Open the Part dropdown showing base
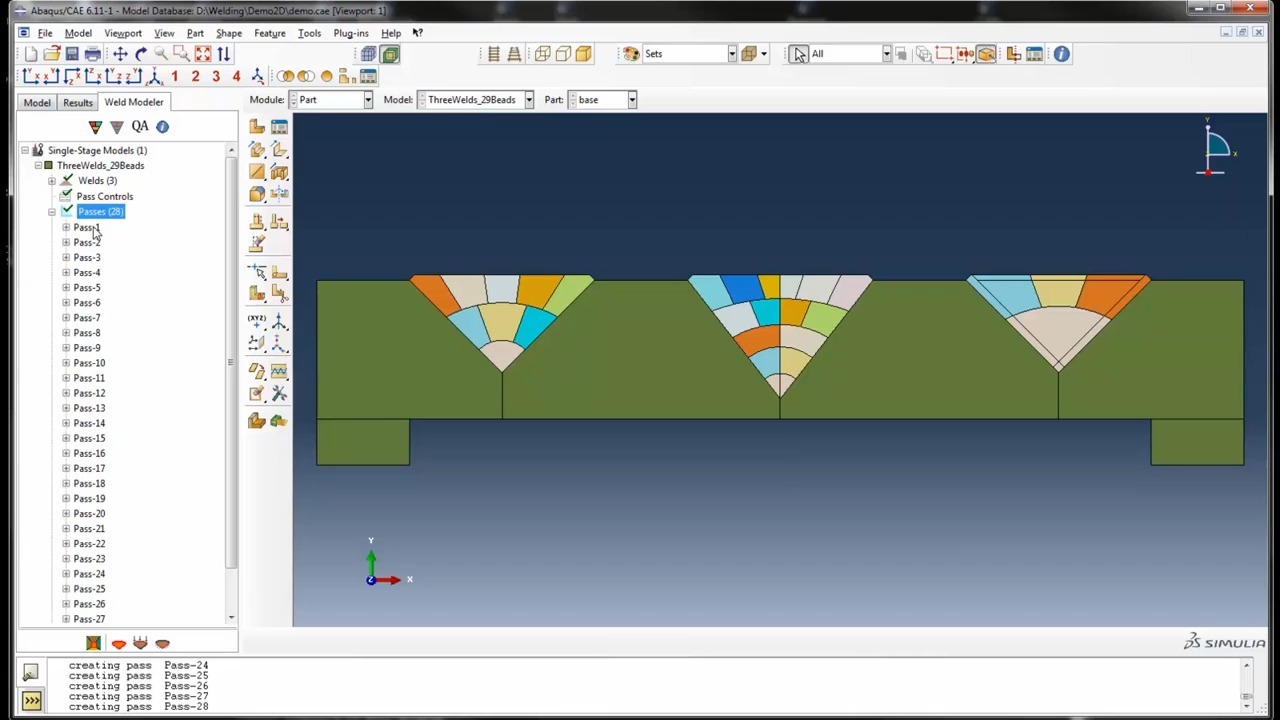 click(x=602, y=100)
